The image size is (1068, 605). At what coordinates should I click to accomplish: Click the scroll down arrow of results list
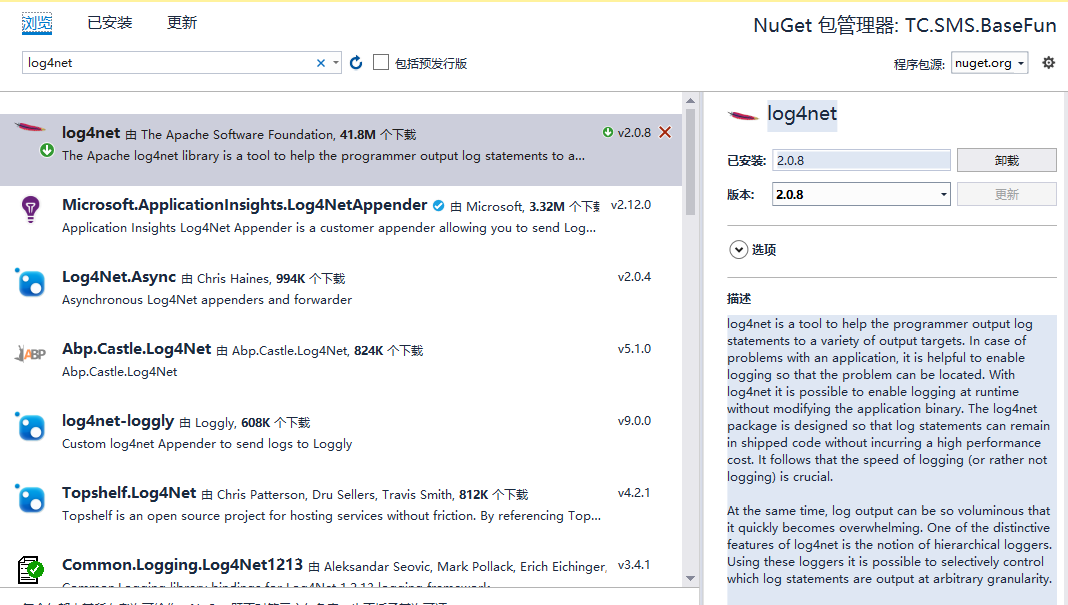[691, 578]
